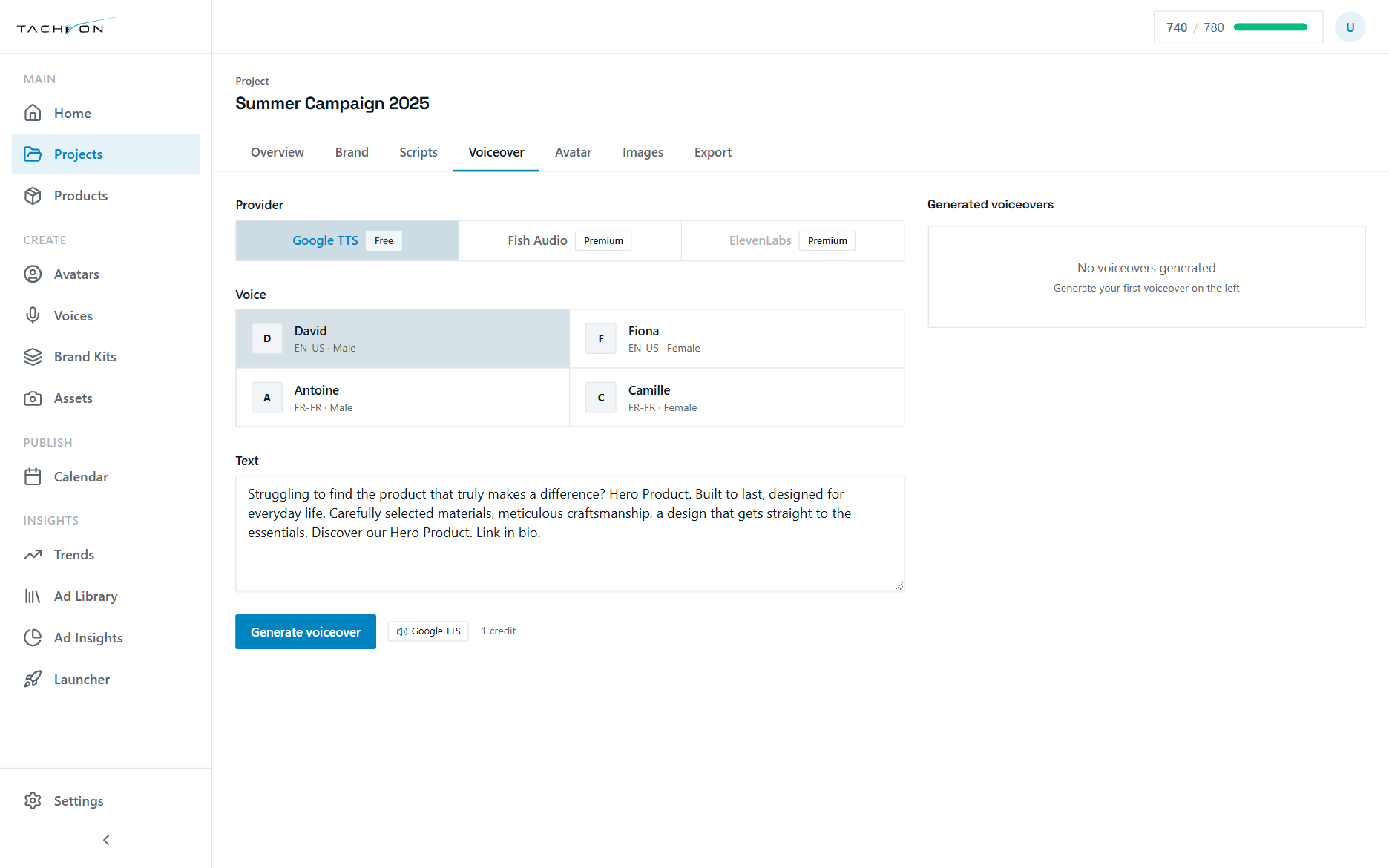Select the Voiceover tab
Viewport: 1389px width, 868px height.
(x=496, y=152)
